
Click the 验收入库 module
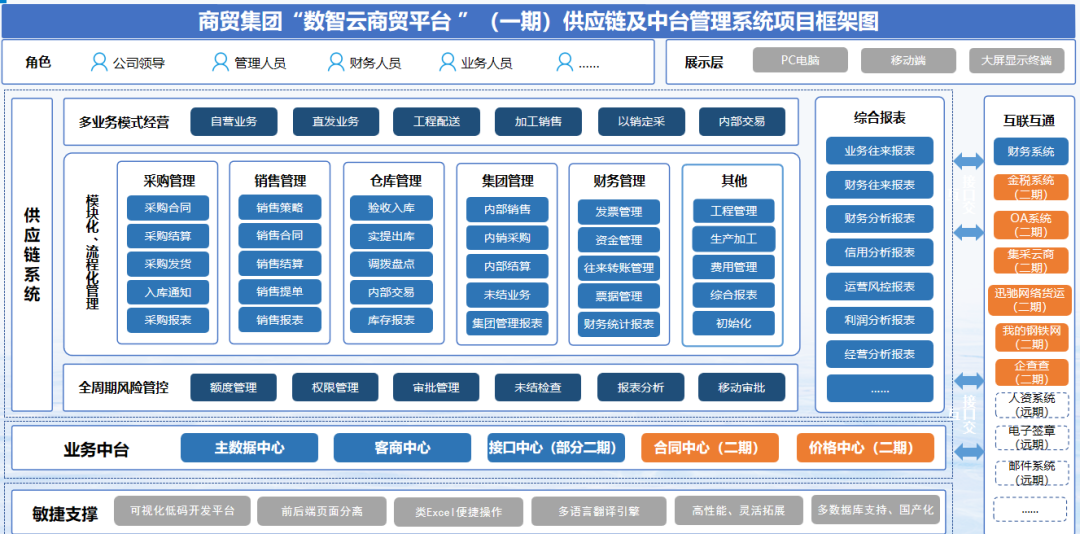391,207
